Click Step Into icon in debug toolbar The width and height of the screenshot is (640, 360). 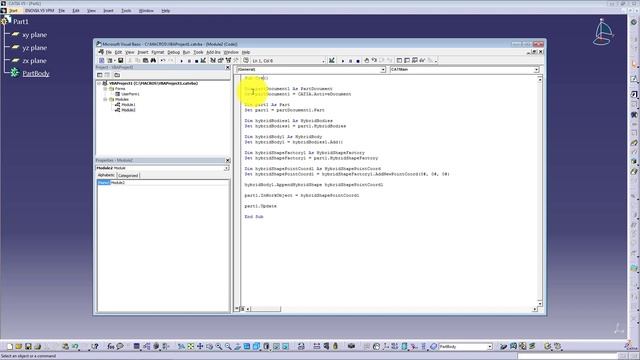click(x=374, y=60)
